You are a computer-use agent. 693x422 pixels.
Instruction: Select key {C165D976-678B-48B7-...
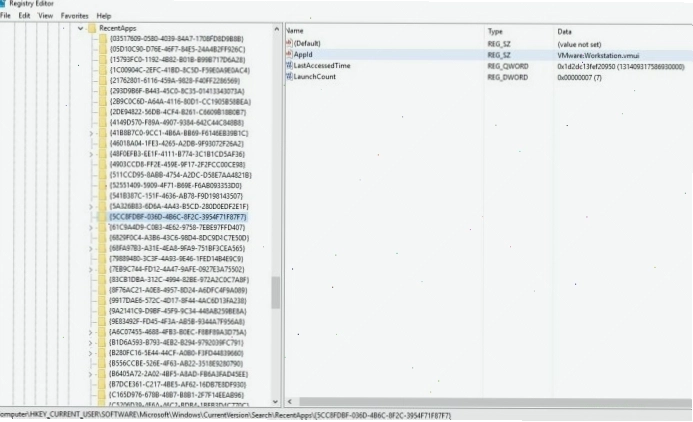click(x=177, y=395)
